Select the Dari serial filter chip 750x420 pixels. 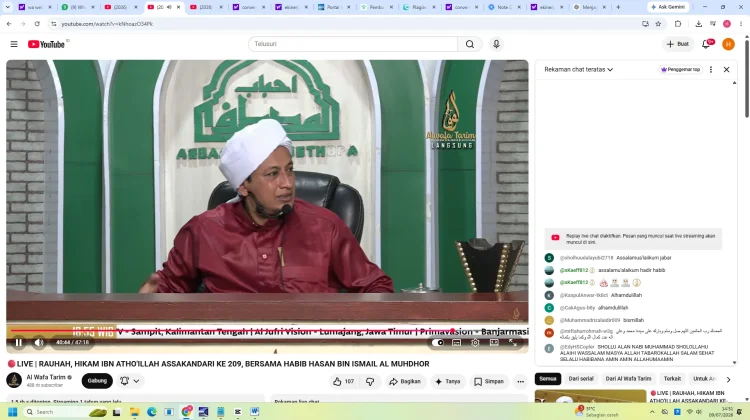click(x=581, y=378)
